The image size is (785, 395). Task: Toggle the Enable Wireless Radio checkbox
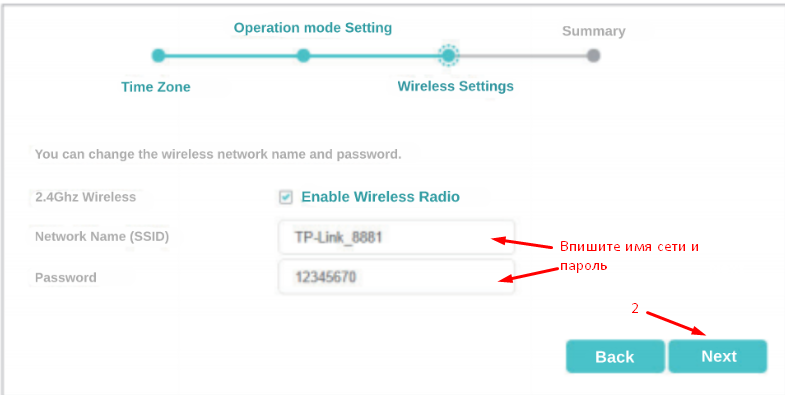[x=286, y=198]
